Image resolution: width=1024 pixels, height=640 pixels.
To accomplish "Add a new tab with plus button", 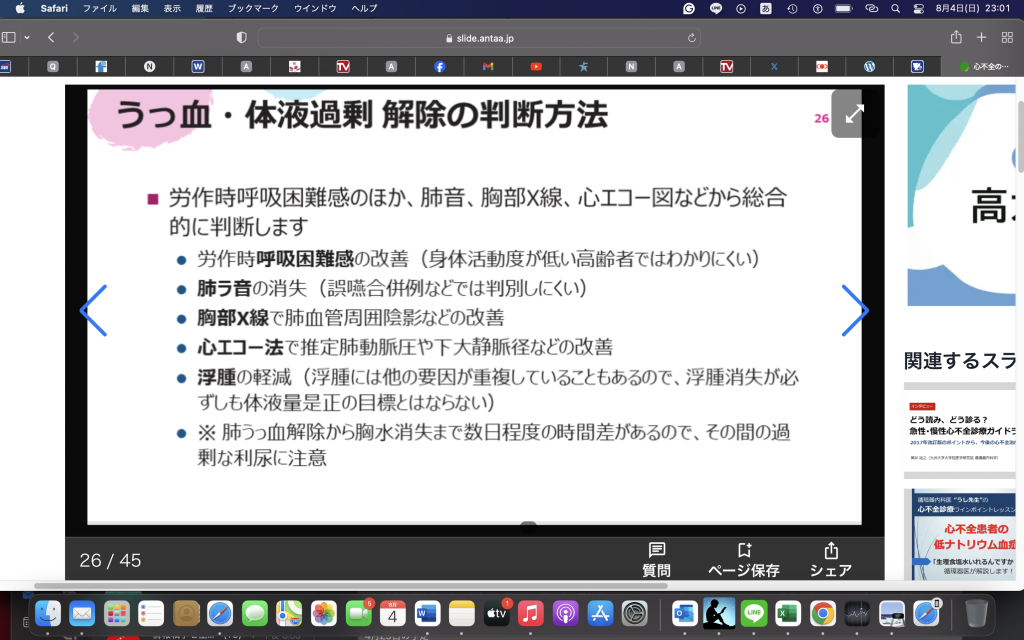I will 981,37.
